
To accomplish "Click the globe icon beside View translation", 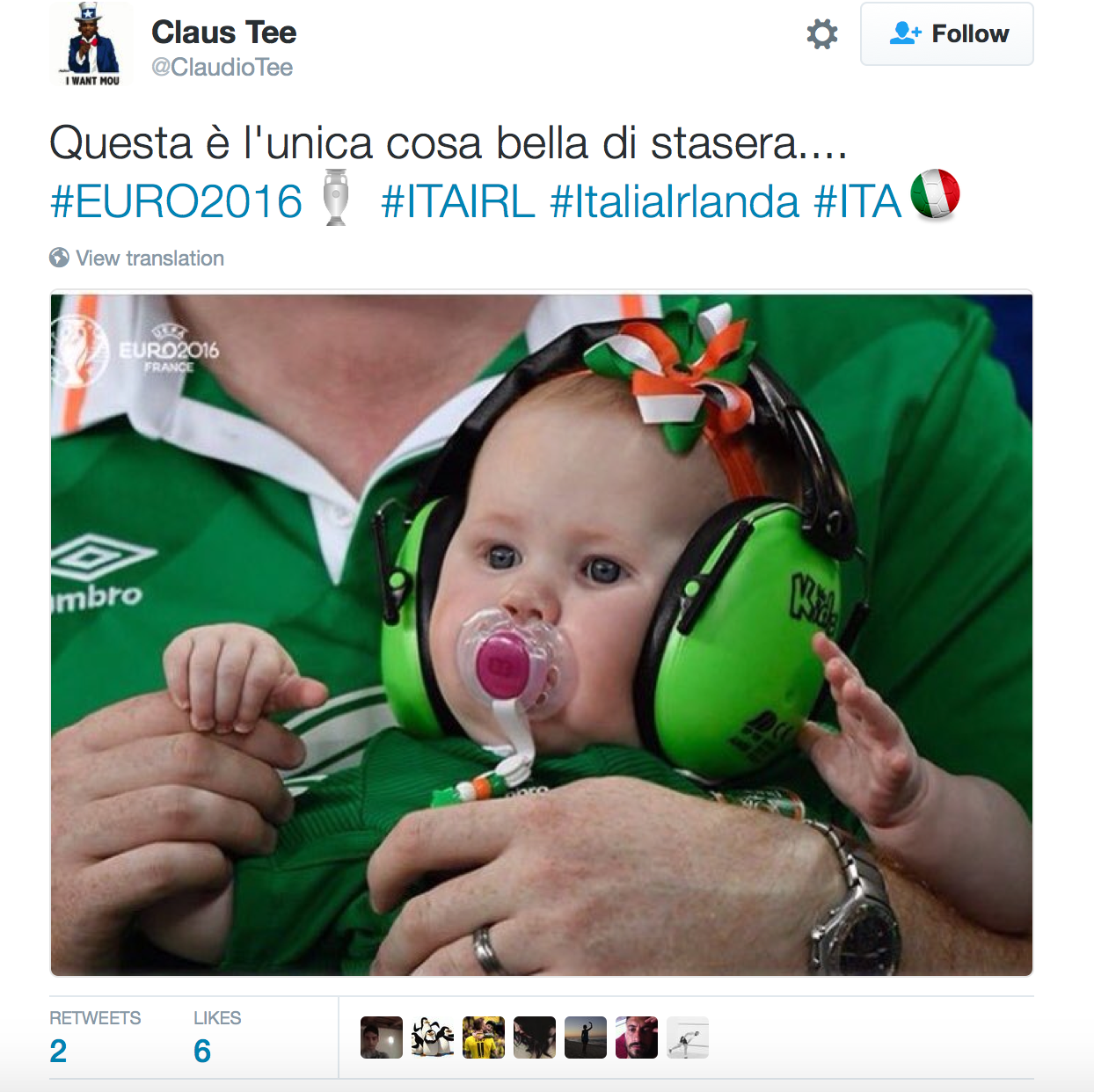I will coord(60,258).
